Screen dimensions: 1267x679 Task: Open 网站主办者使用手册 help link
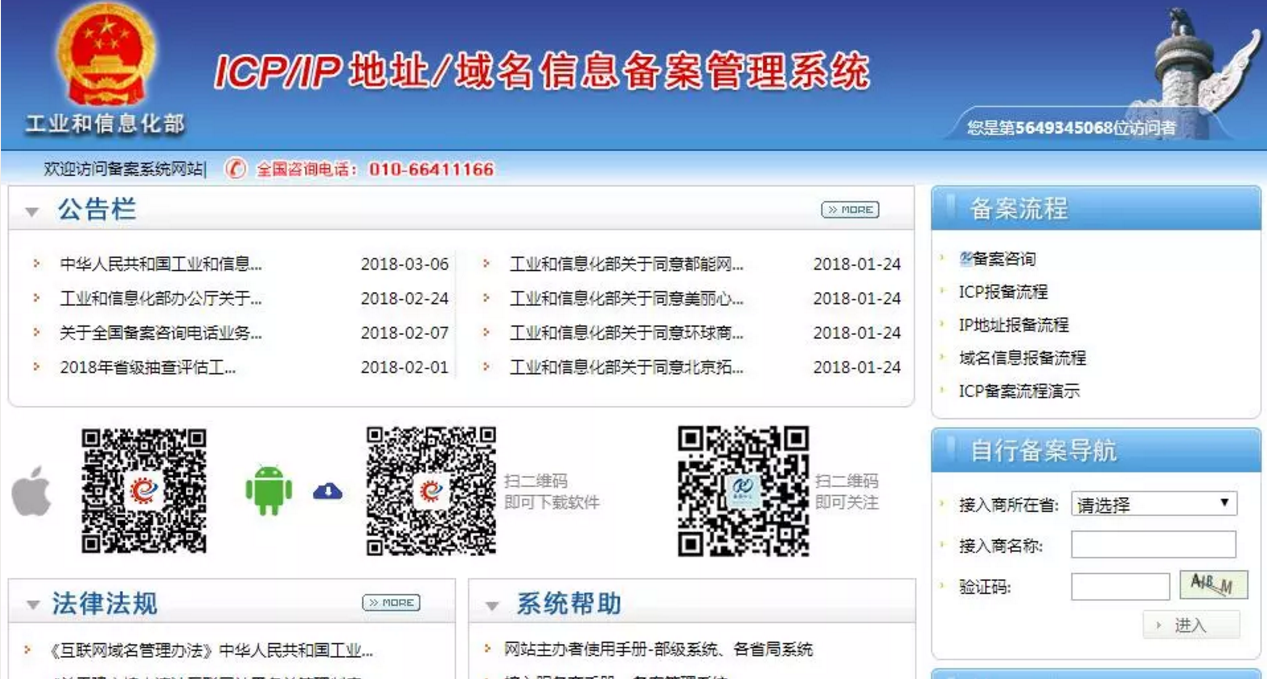[x=659, y=650]
